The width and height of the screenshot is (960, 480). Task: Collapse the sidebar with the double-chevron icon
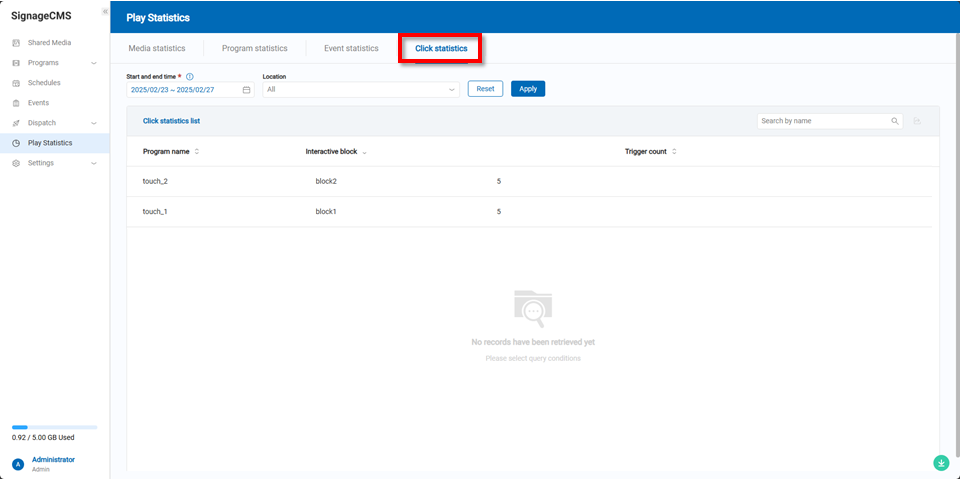(105, 11)
